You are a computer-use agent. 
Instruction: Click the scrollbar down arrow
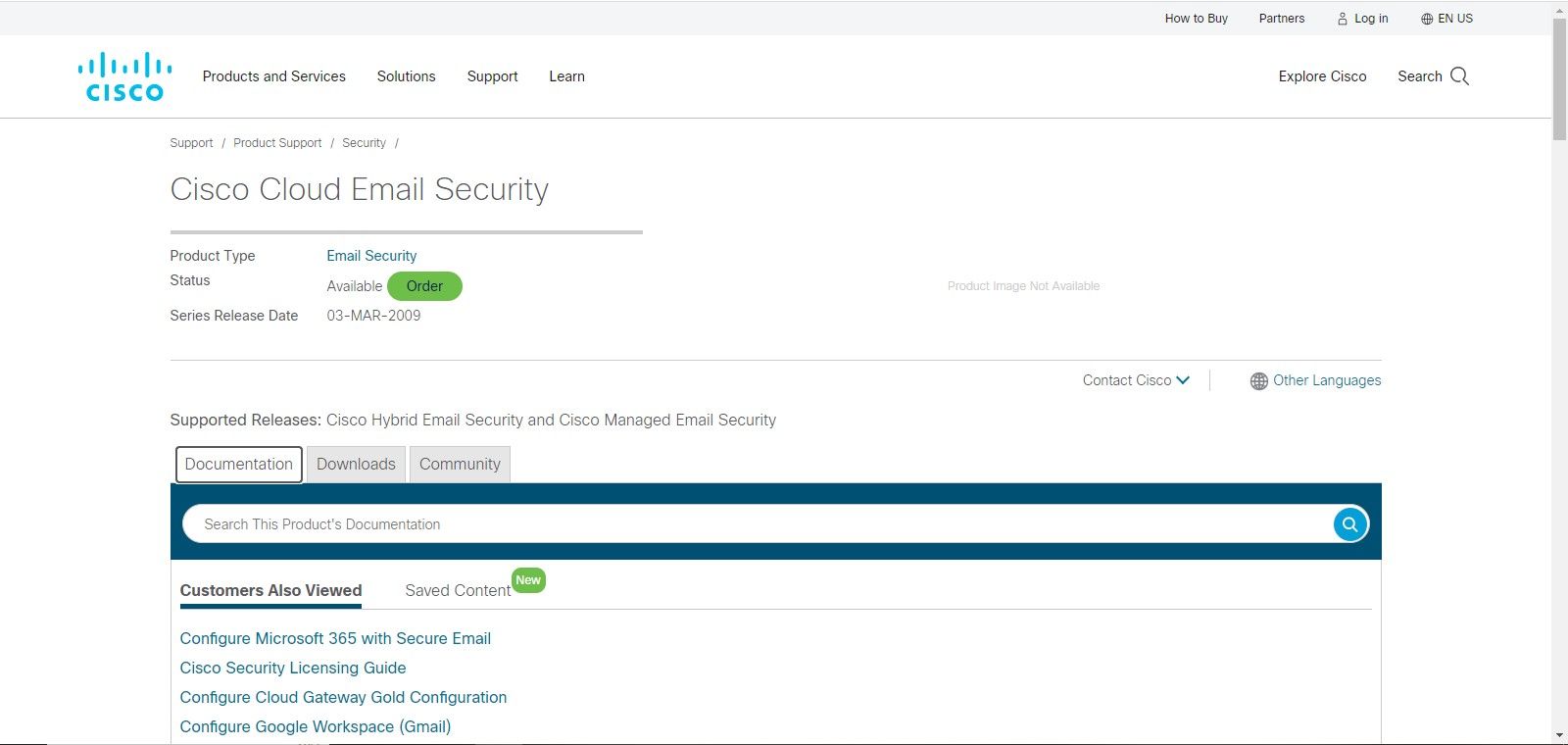(x=1559, y=735)
